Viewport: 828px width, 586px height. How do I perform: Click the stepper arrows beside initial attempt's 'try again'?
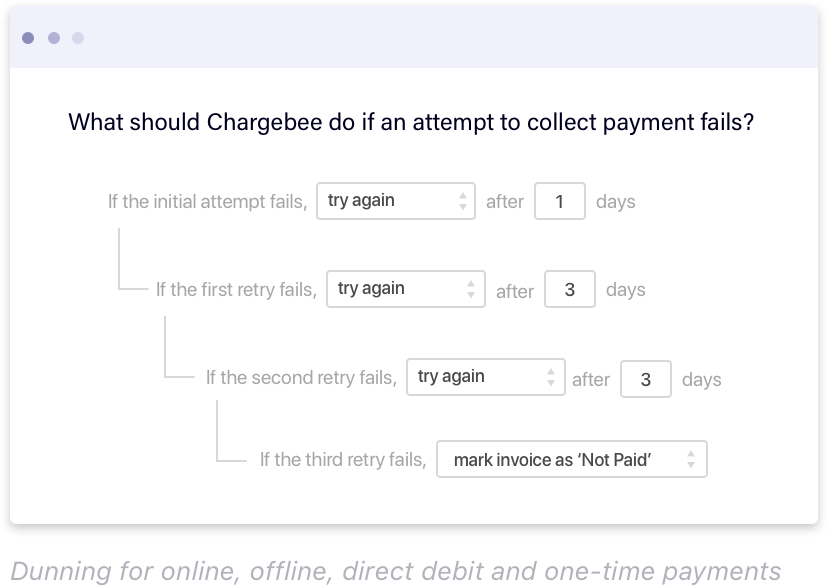tap(463, 201)
